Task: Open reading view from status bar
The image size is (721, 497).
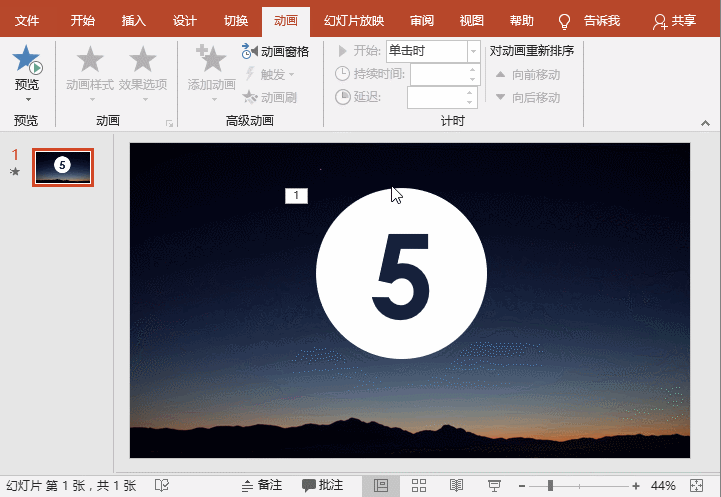Action: click(x=456, y=485)
